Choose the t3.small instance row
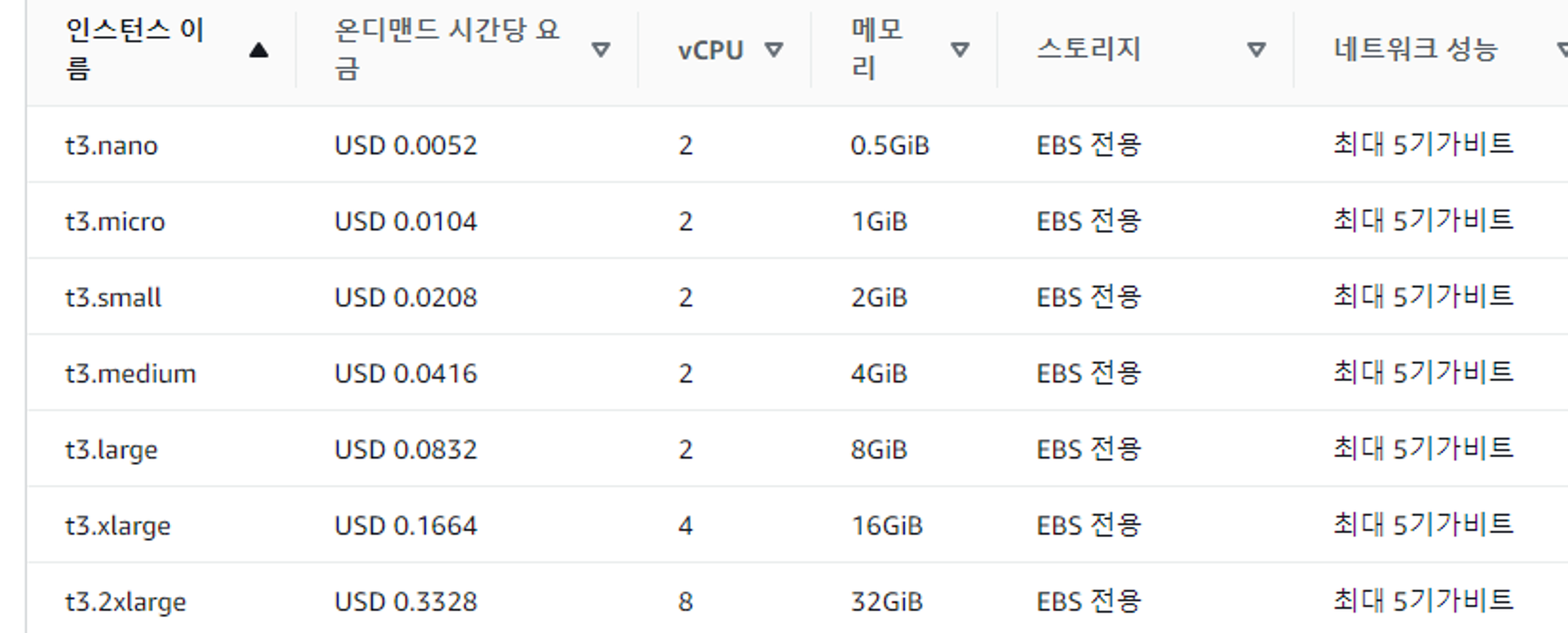The image size is (1568, 633). point(797,296)
